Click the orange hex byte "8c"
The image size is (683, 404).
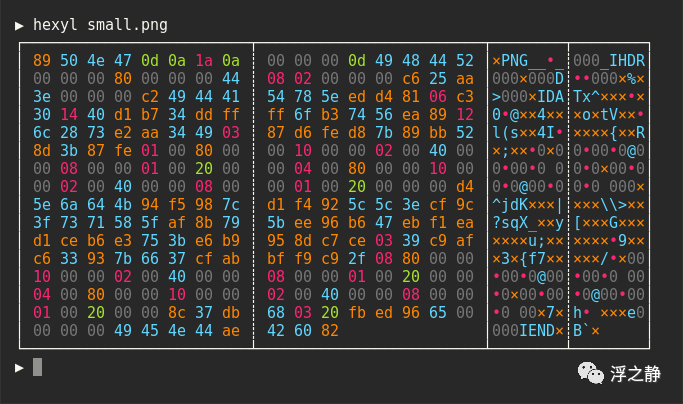(x=177, y=312)
